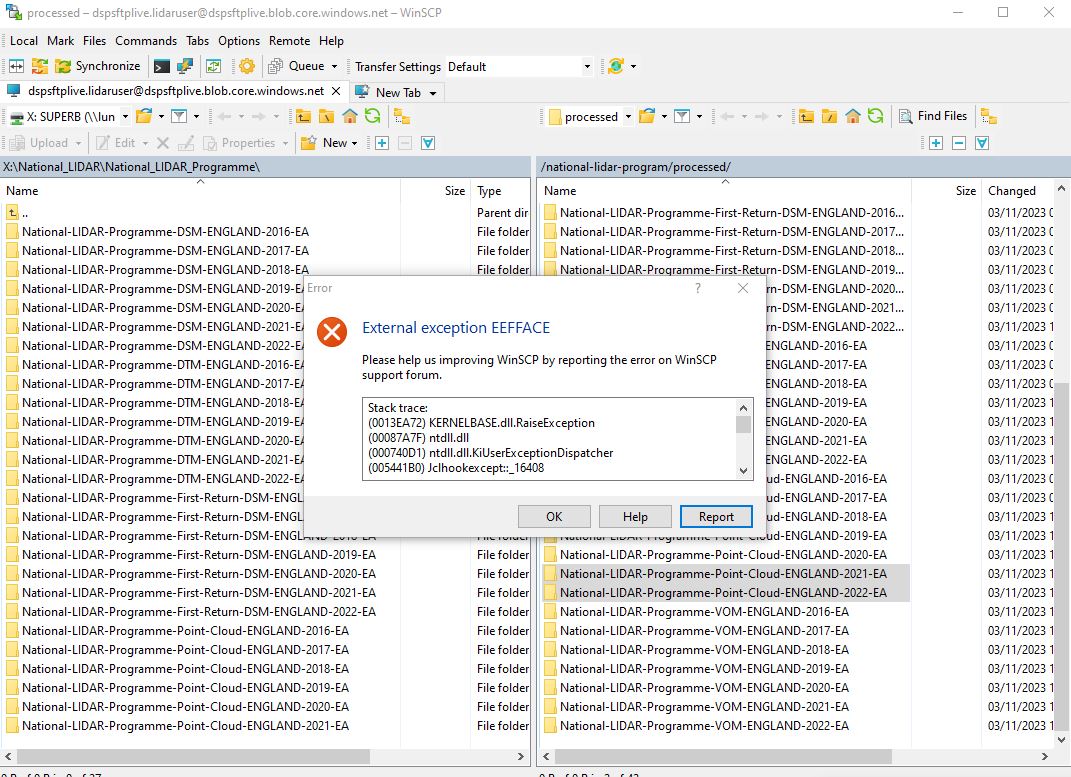Click the help question mark in Error dialog
Viewport: 1071px width, 777px height.
click(698, 288)
